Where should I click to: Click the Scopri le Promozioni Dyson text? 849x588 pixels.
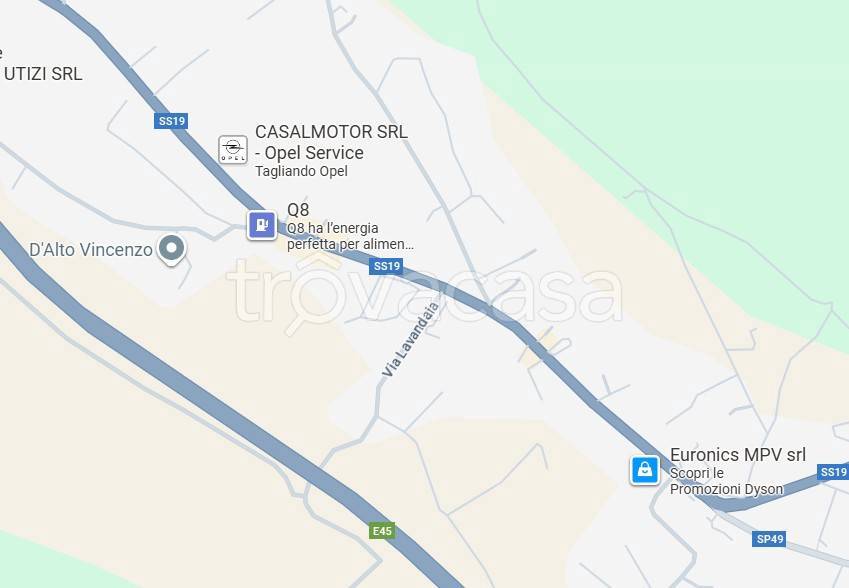pyautogui.click(x=726, y=481)
